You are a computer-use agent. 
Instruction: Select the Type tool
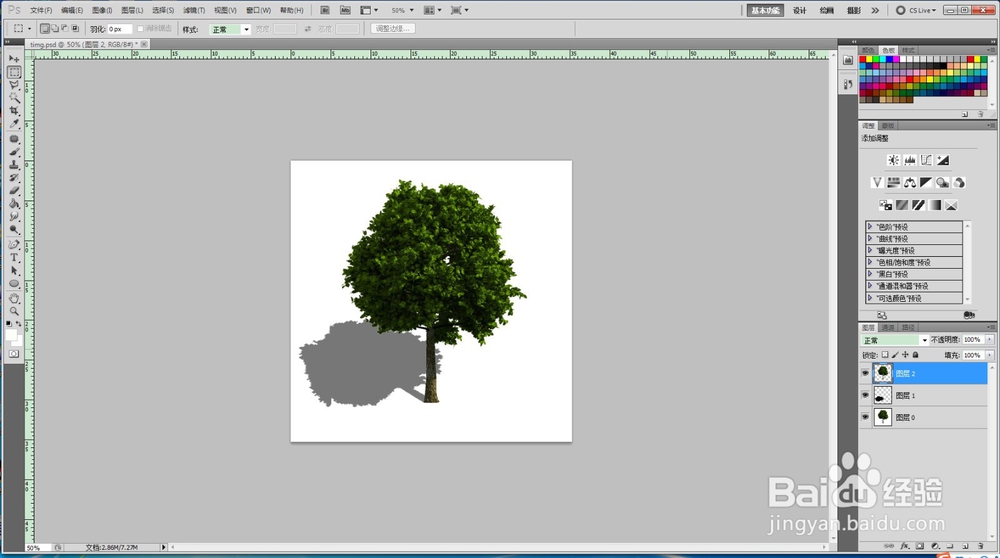coord(14,258)
